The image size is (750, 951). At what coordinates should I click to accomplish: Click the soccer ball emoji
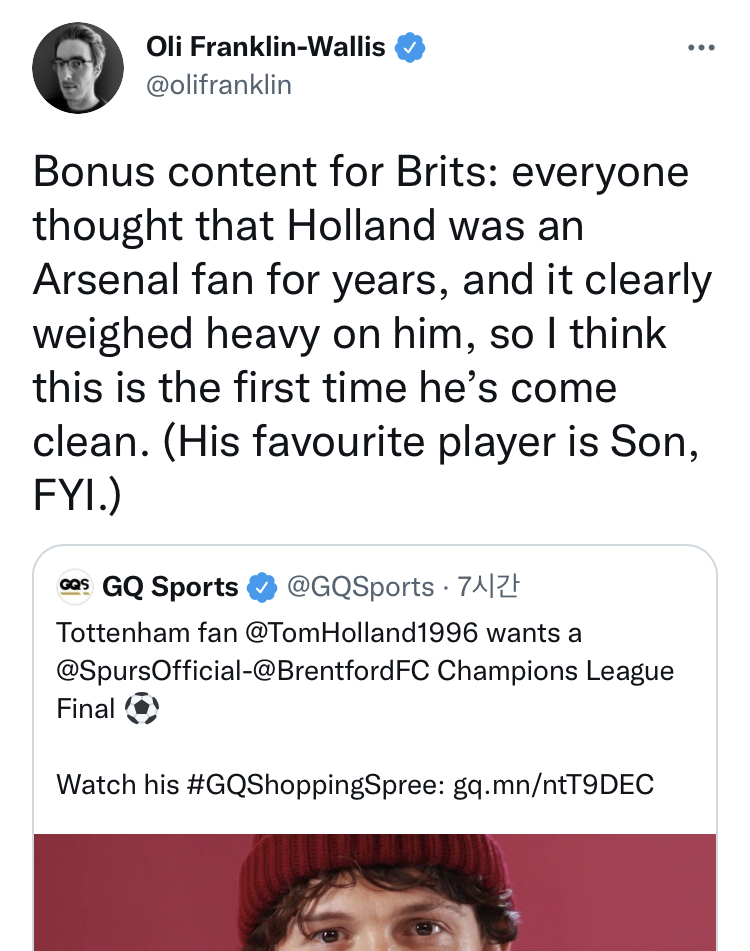[142, 709]
